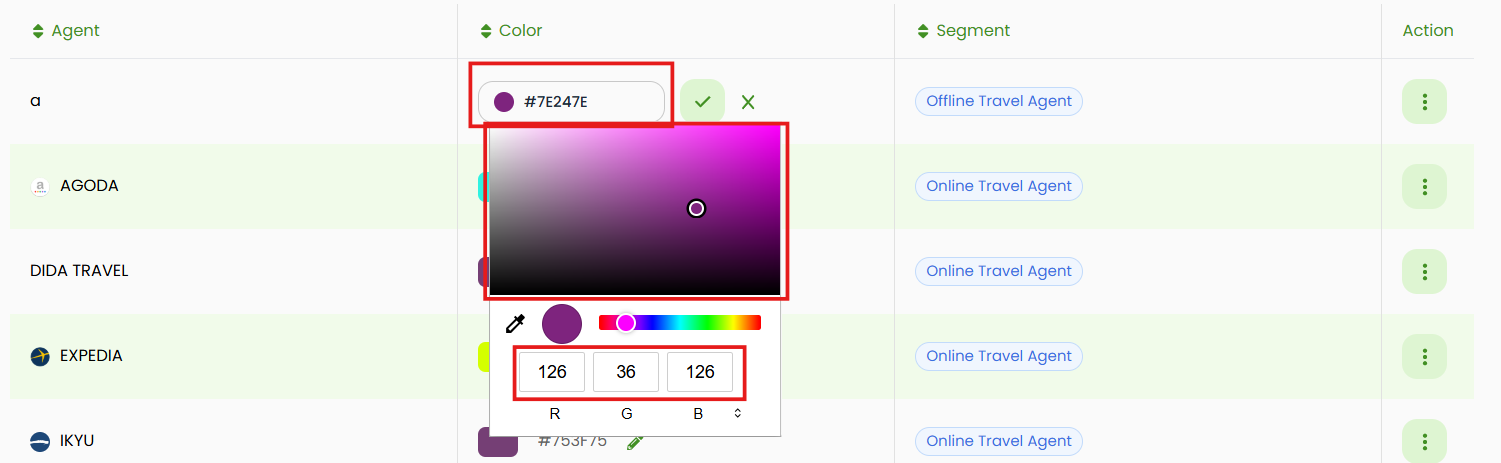
Task: Click the #7E247E hex color input field
Action: tap(571, 101)
